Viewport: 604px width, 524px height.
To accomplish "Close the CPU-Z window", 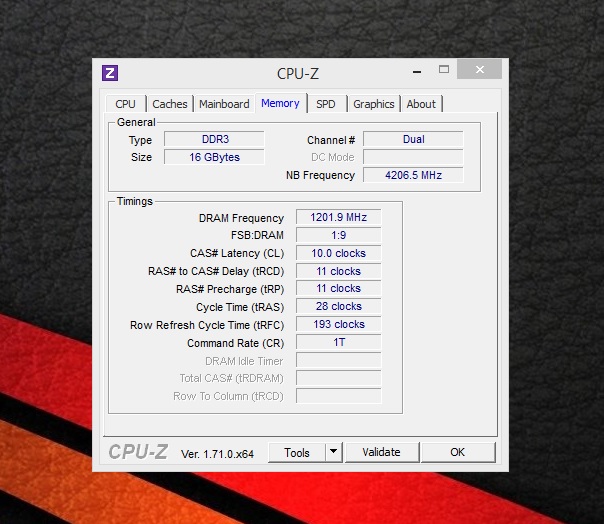I will [480, 69].
